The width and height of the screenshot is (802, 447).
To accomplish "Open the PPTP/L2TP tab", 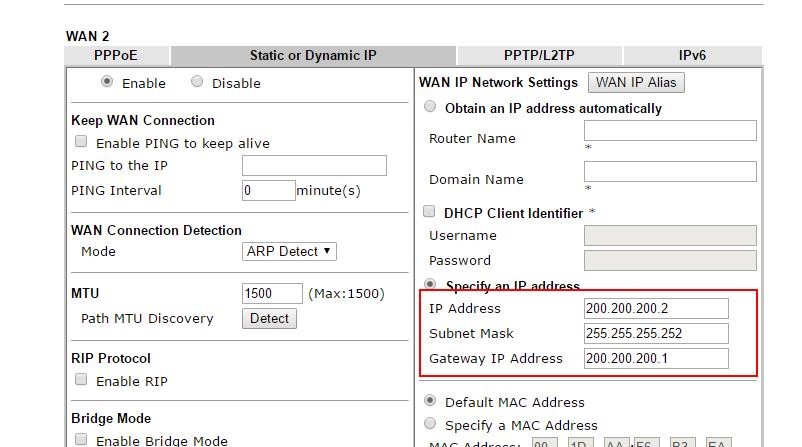I will [538, 56].
